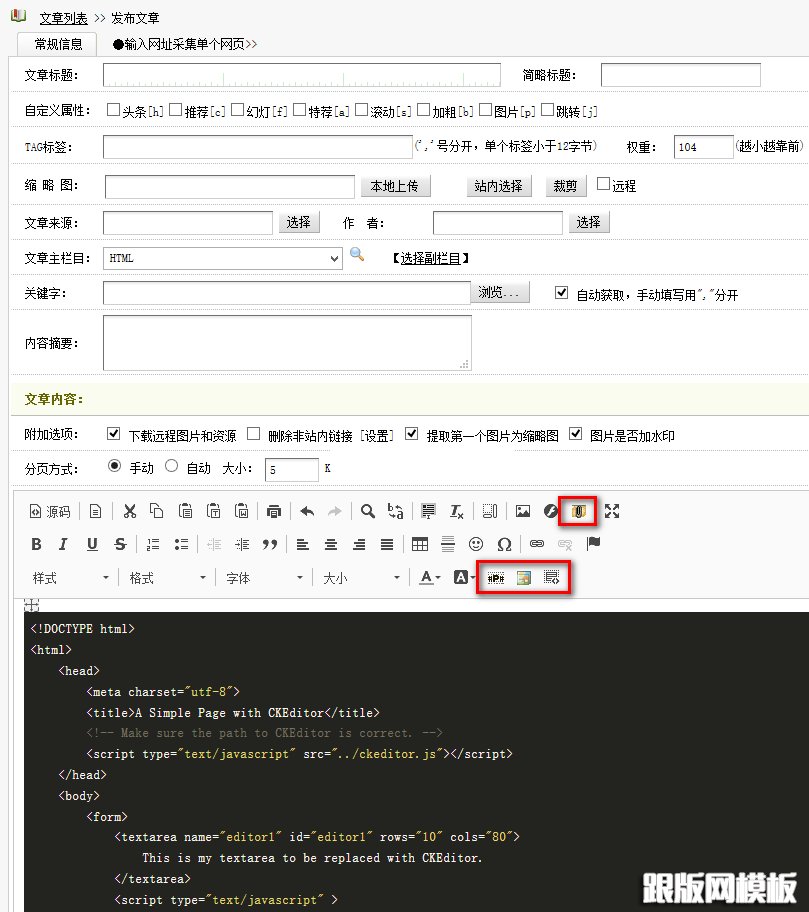
Task: Toggle Bold formatting
Action: point(36,544)
